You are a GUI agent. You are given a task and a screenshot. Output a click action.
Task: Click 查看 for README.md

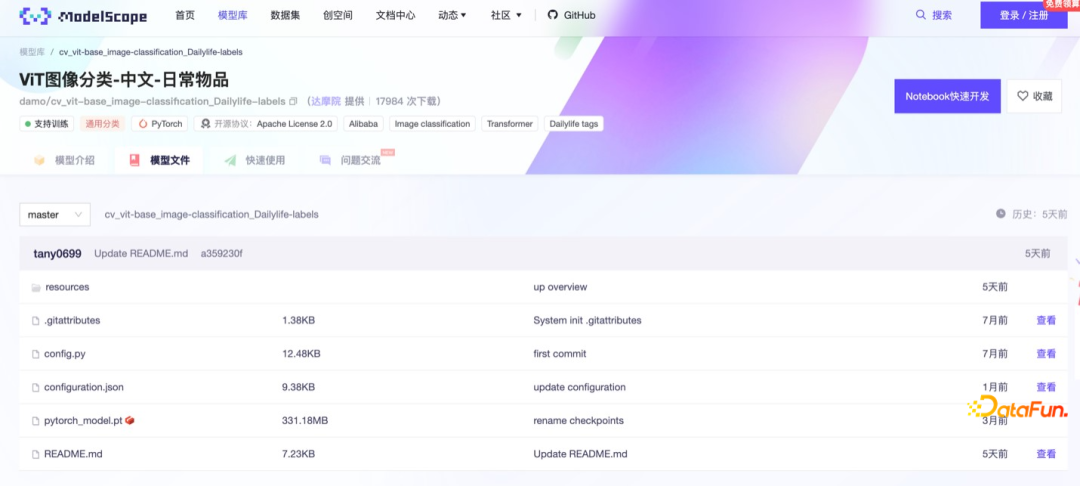click(1046, 454)
